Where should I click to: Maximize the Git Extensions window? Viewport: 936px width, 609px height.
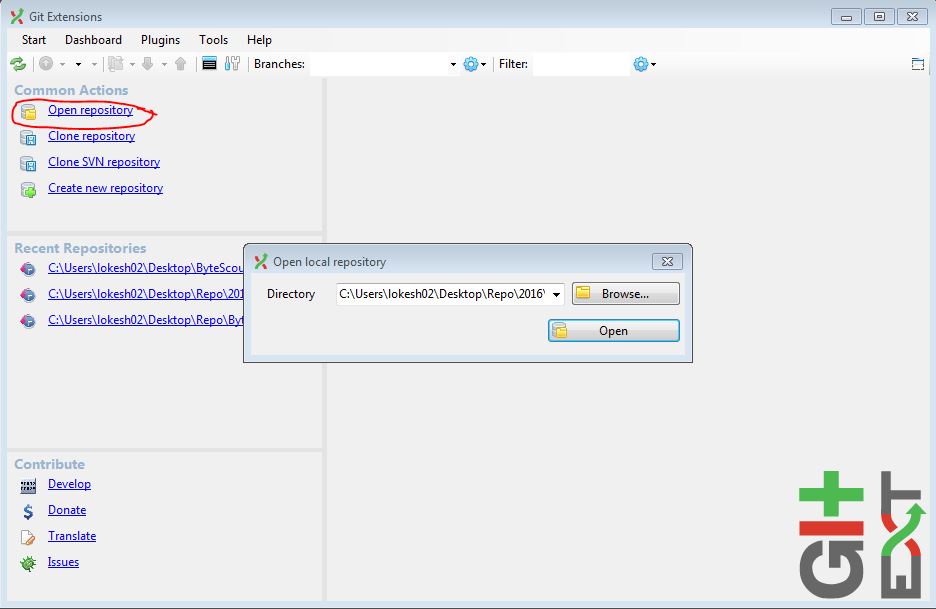tap(879, 17)
